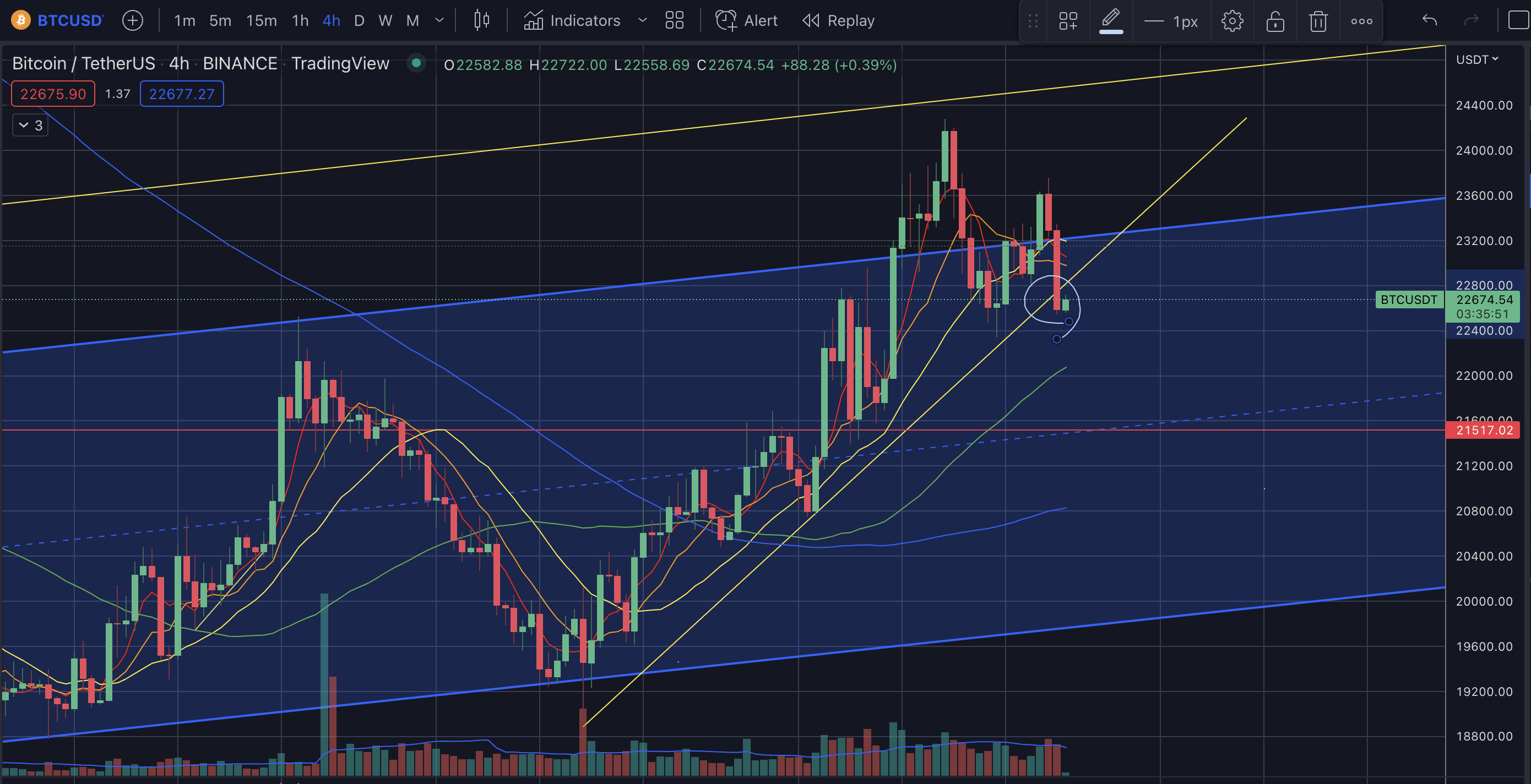Open the candlestick chart style icon
Screen dimensions: 1531x784
(481, 21)
